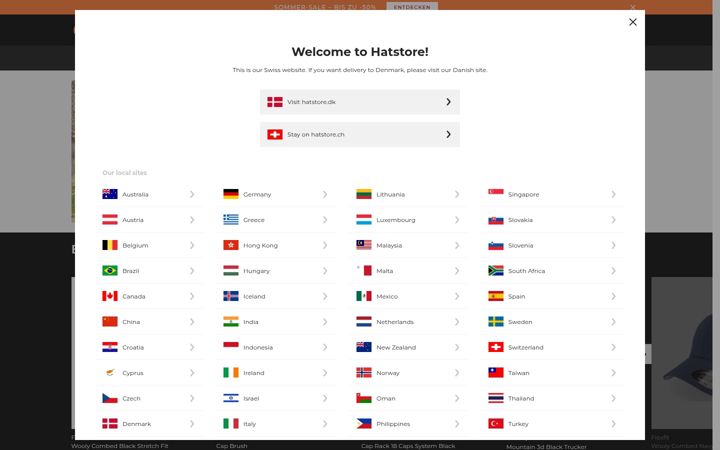
Task: Click the chevron on the Slovakia row
Action: coord(613,220)
